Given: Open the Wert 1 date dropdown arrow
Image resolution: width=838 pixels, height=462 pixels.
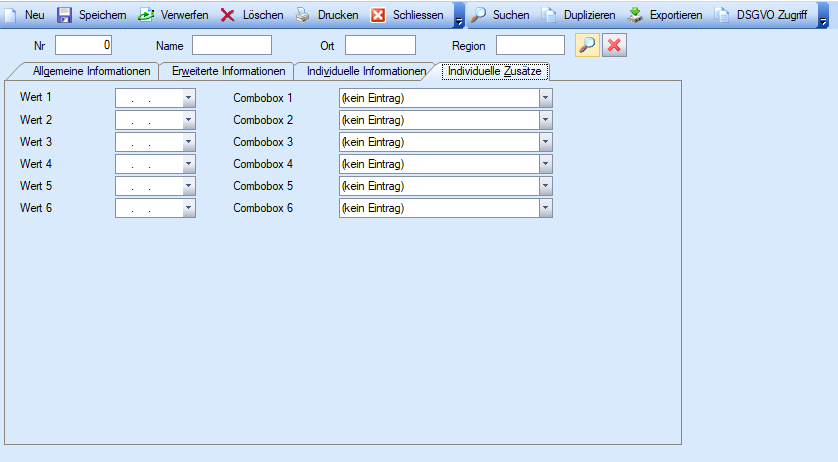Looking at the screenshot, I should 188,98.
